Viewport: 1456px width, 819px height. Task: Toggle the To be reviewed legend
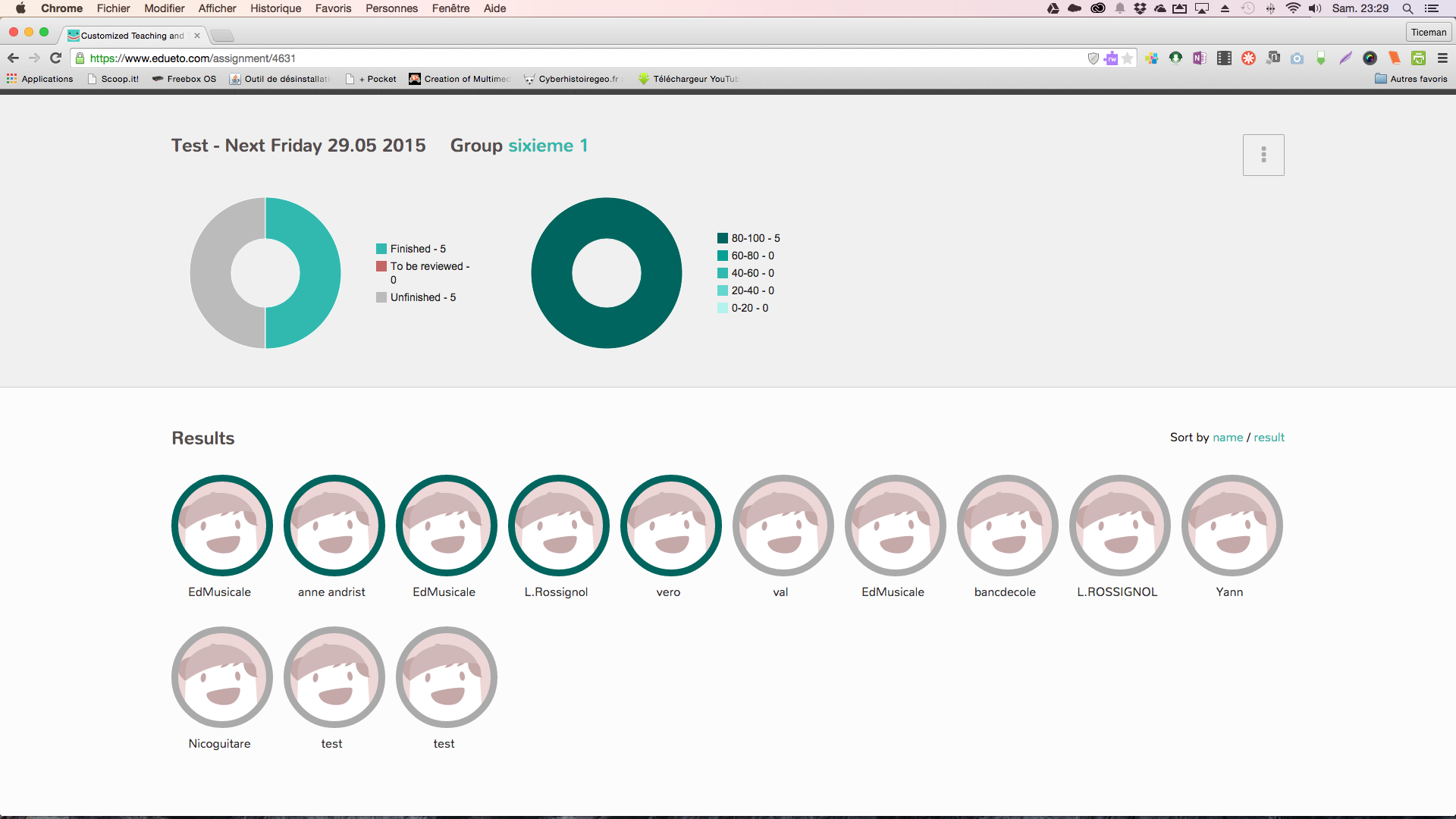tap(429, 266)
